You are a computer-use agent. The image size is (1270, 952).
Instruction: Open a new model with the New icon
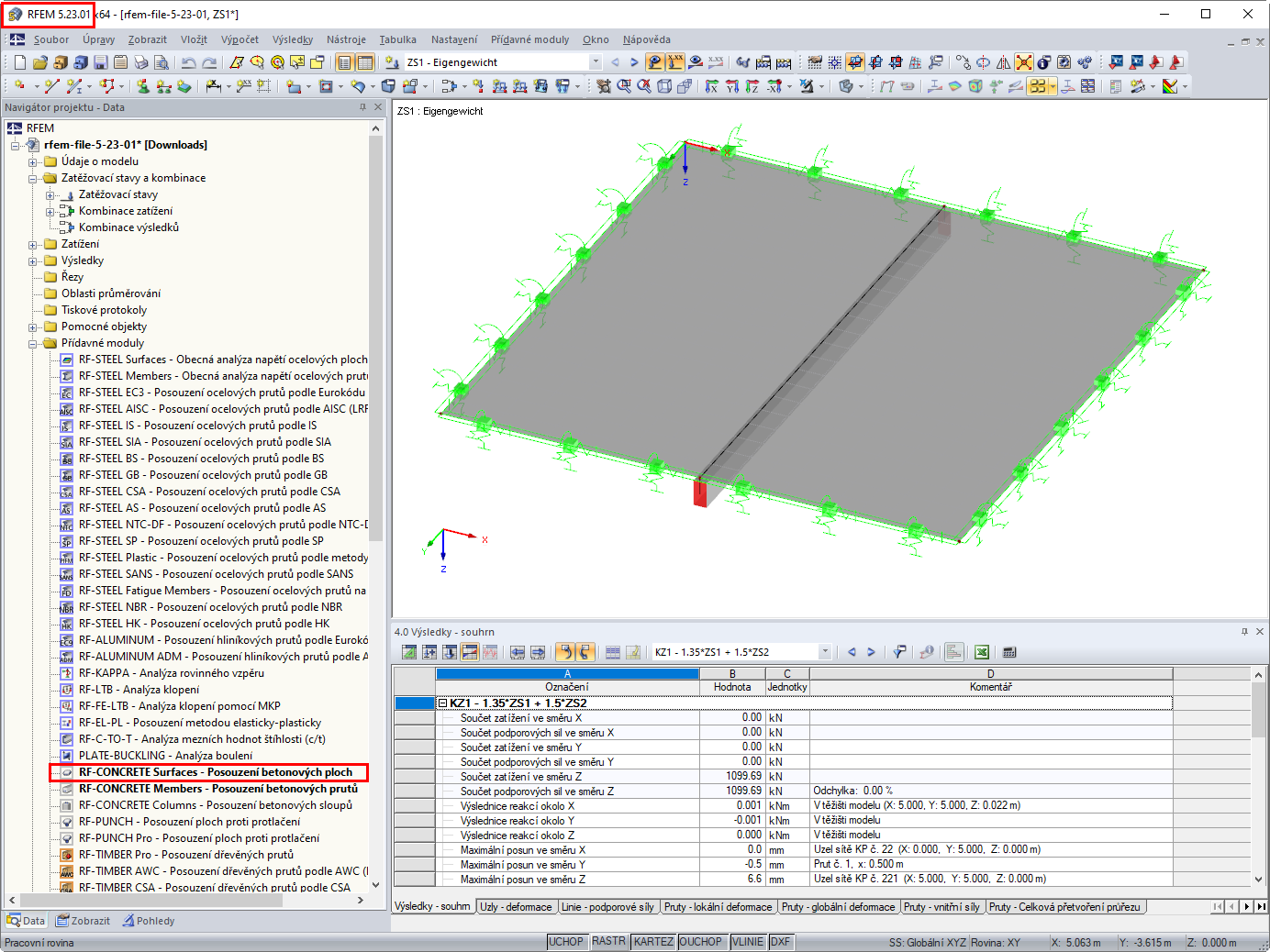coord(17,62)
